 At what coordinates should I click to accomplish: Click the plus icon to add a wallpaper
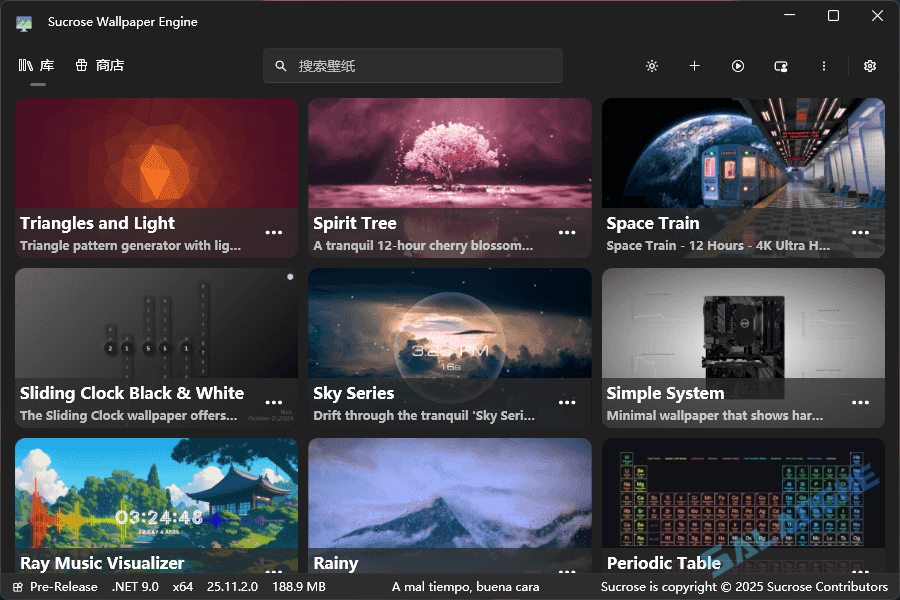pos(694,66)
